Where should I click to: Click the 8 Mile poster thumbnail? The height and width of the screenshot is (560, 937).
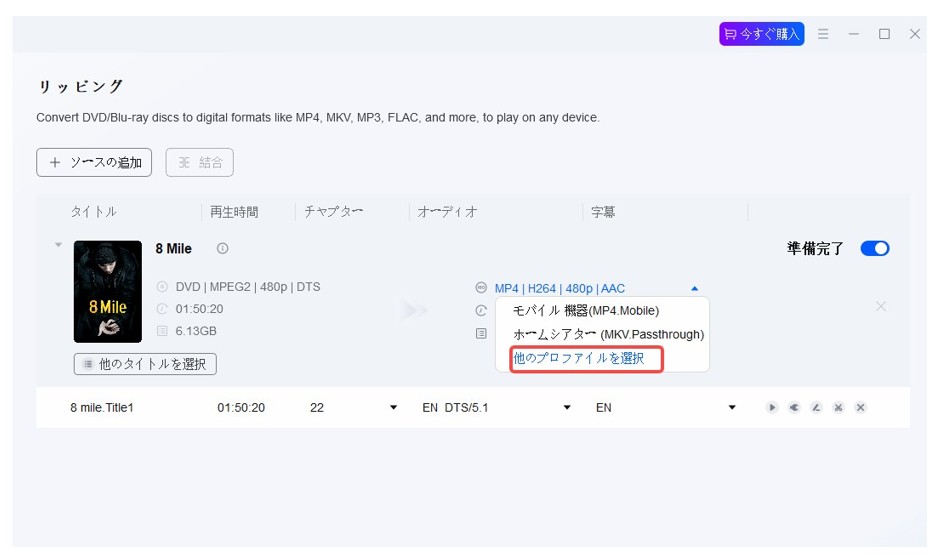(108, 292)
